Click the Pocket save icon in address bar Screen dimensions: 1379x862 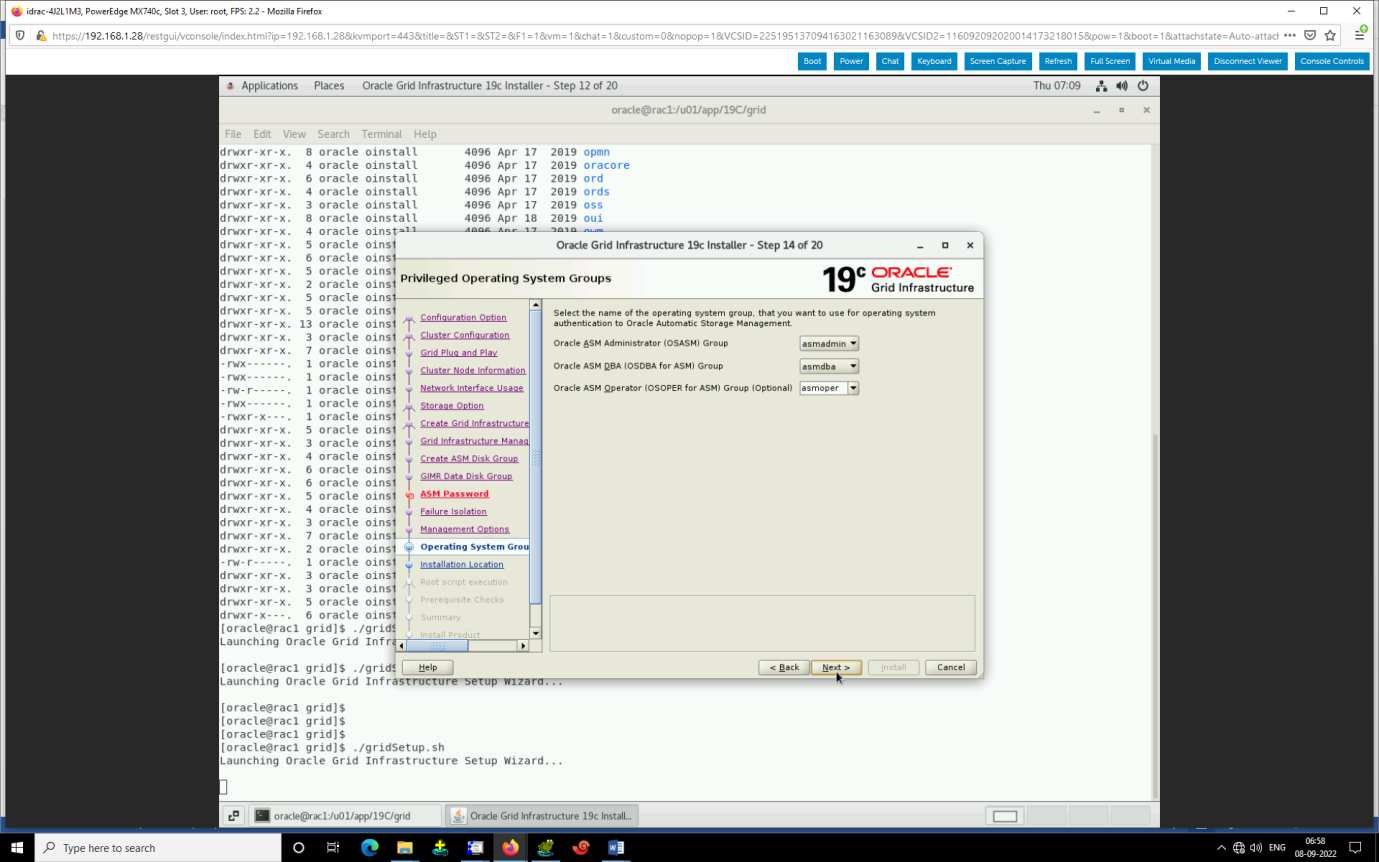[x=1310, y=35]
